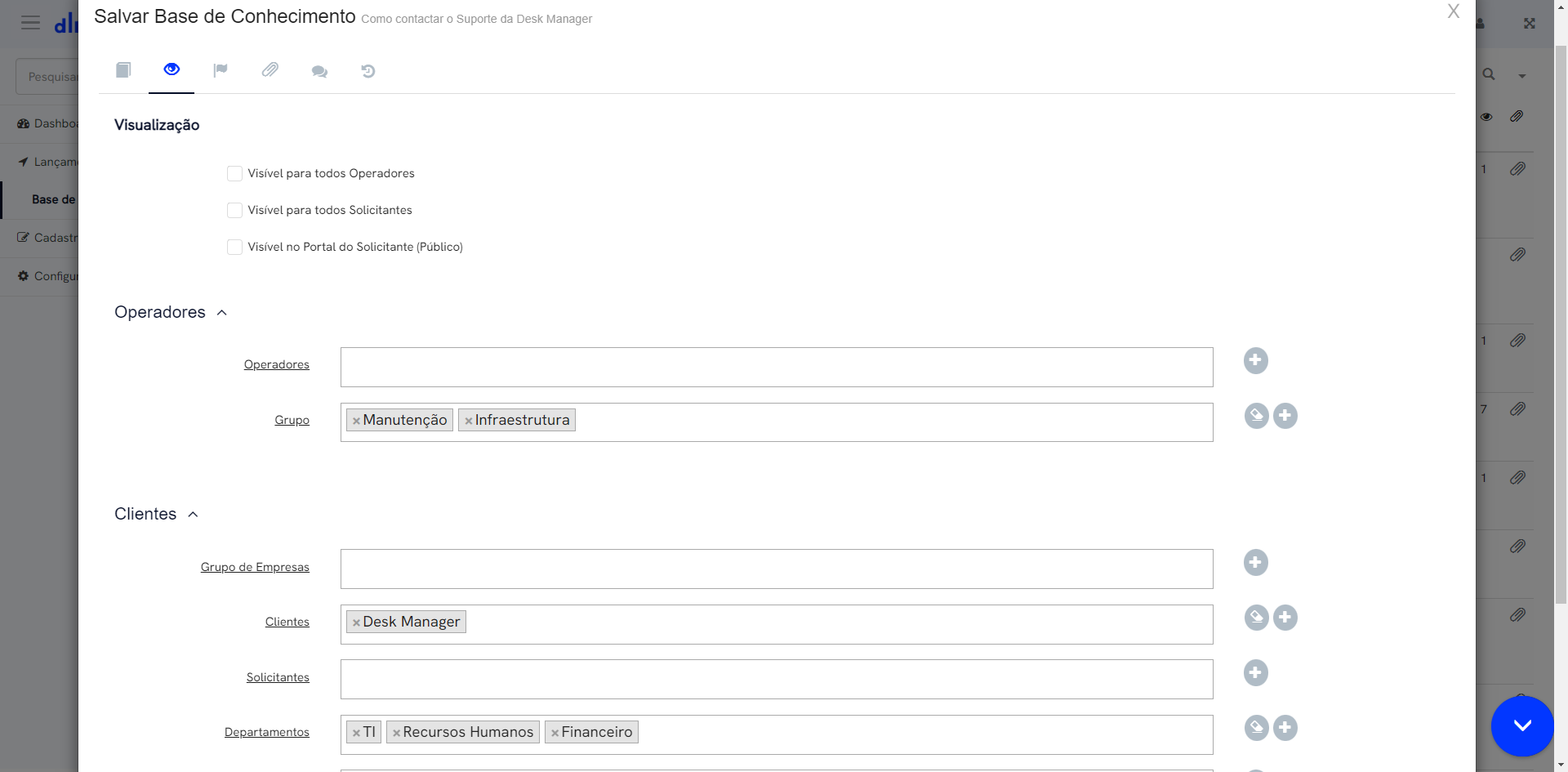Open Dashboard in the background sidebar

pyautogui.click(x=47, y=123)
